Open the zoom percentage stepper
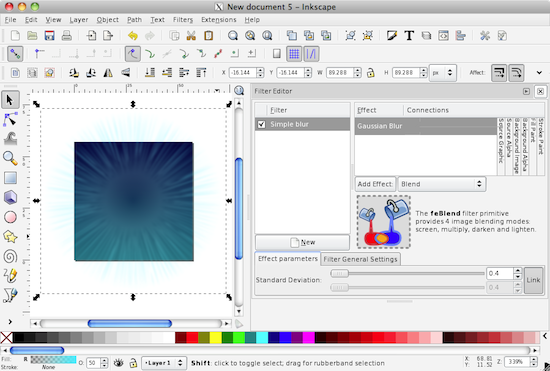This screenshot has width=550, height=371. 534,362
